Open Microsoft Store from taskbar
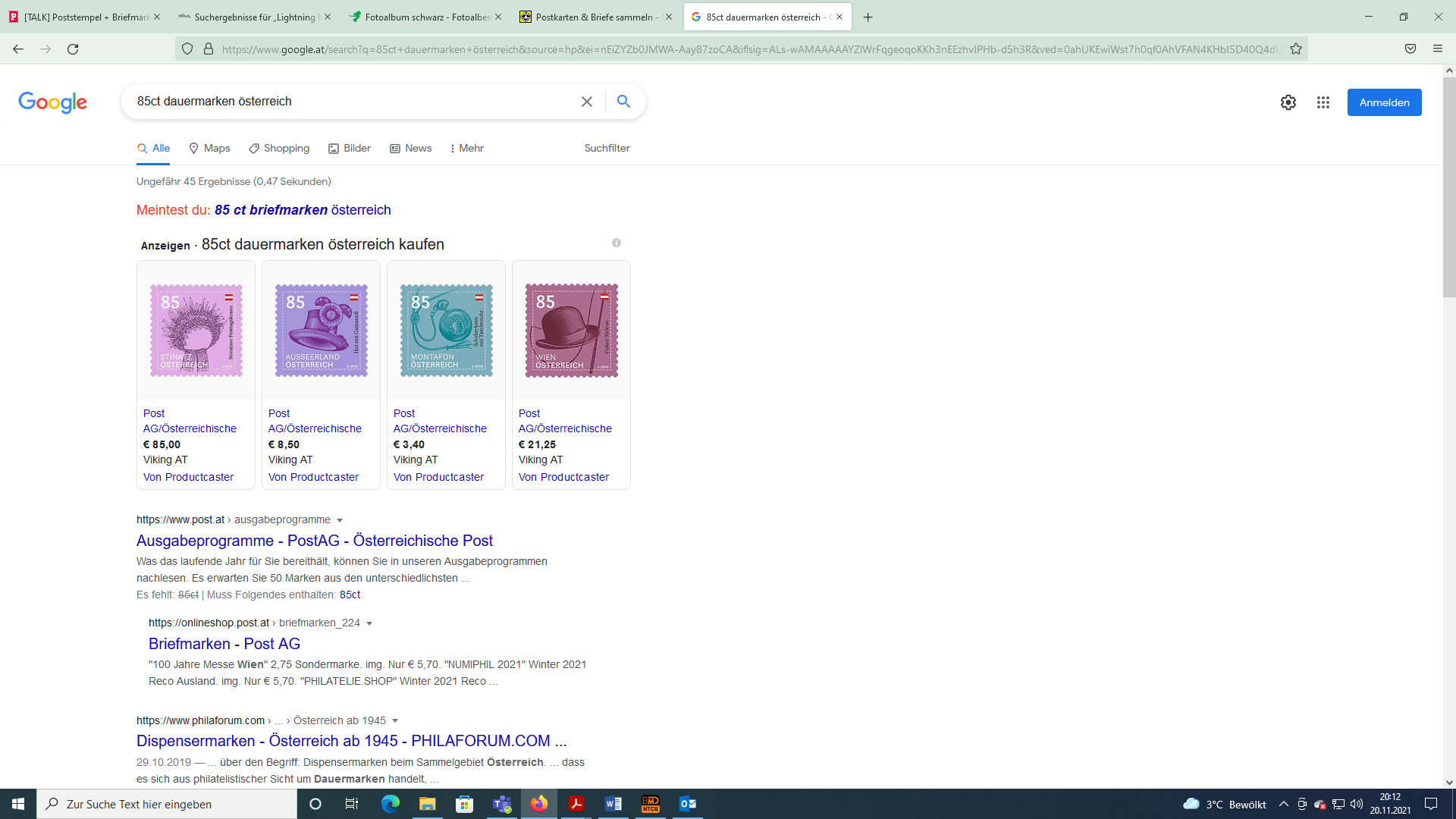Image resolution: width=1456 pixels, height=819 pixels. pyautogui.click(x=465, y=804)
